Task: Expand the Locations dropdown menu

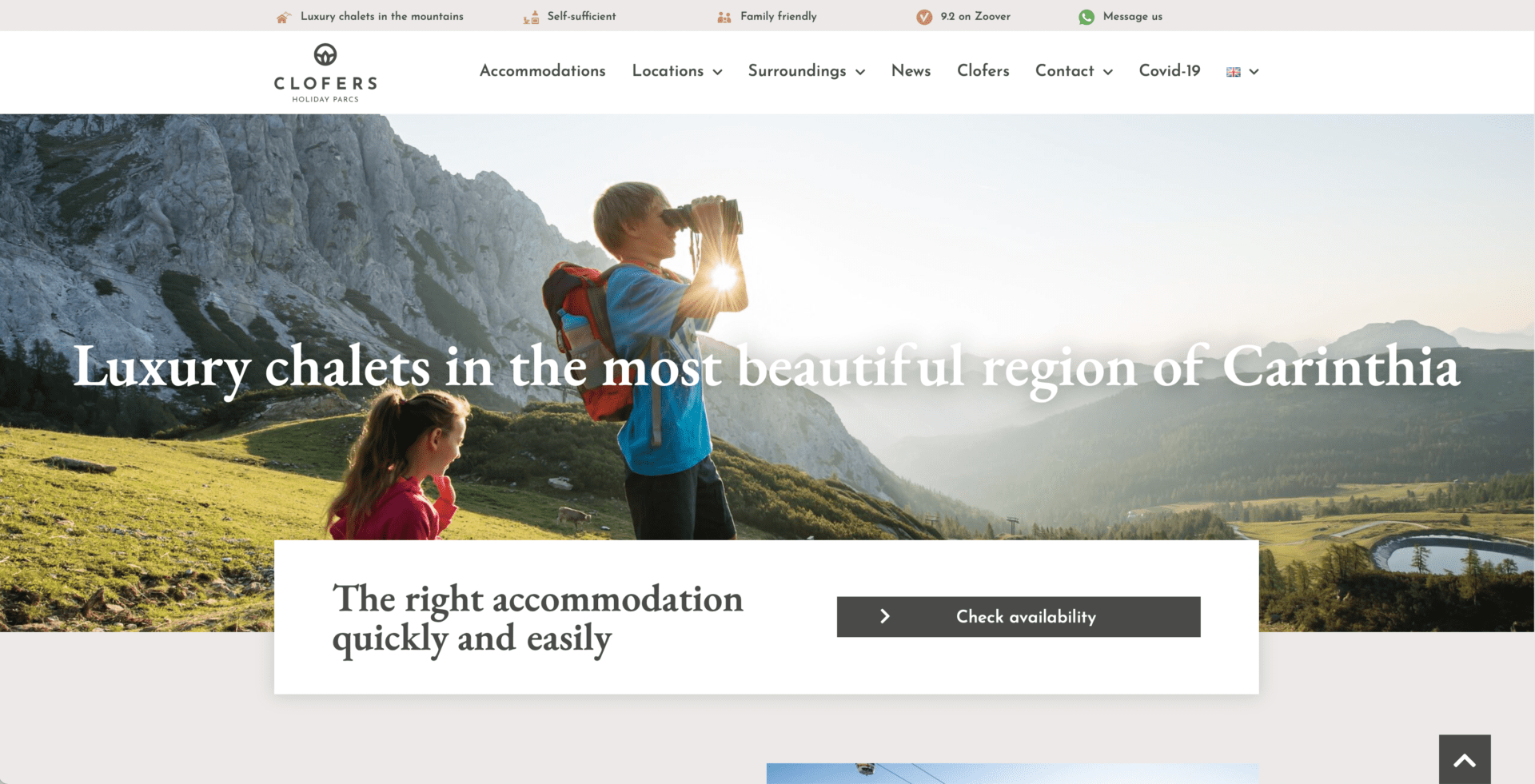Action: click(x=677, y=71)
